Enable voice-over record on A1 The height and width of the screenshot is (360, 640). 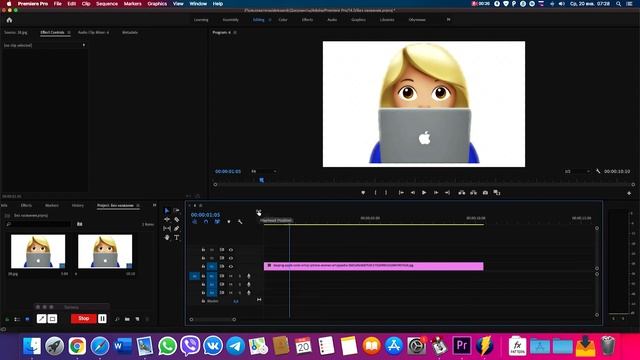(249, 276)
